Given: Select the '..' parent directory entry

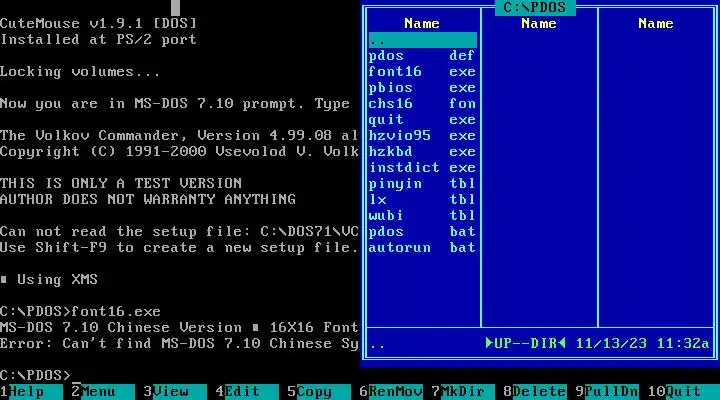Looking at the screenshot, I should [x=422, y=40].
